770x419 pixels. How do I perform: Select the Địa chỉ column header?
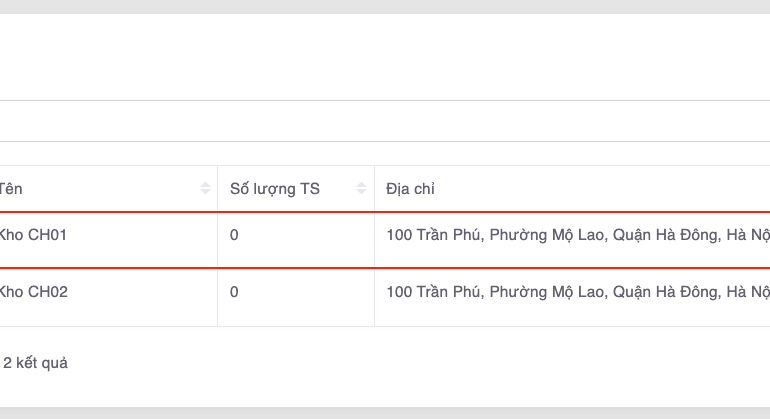pos(410,189)
